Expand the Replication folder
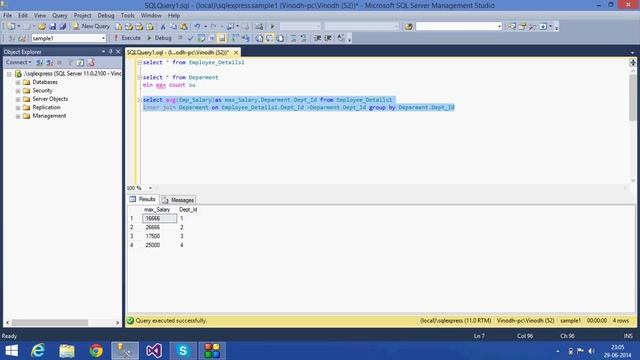 coord(18,108)
